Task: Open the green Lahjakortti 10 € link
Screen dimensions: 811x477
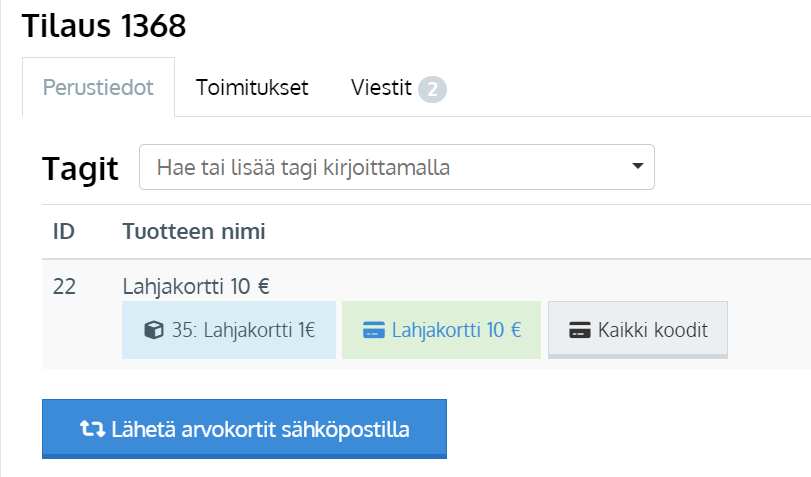Action: [x=456, y=330]
